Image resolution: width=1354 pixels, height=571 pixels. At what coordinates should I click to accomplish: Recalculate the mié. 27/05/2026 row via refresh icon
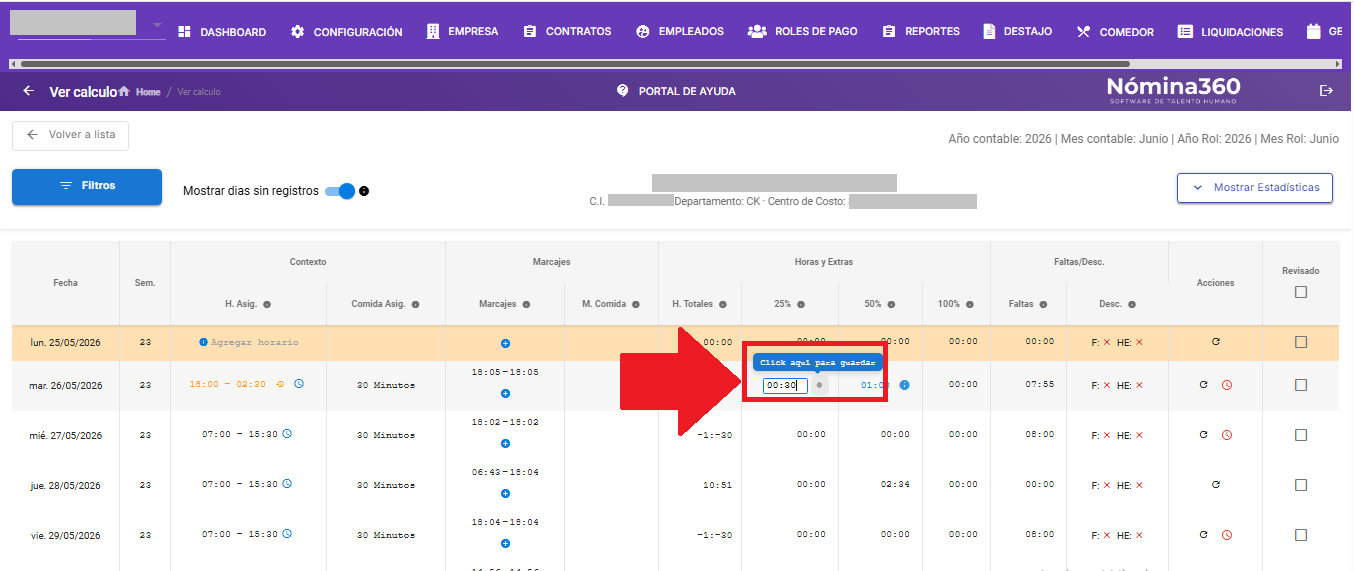(x=1204, y=435)
